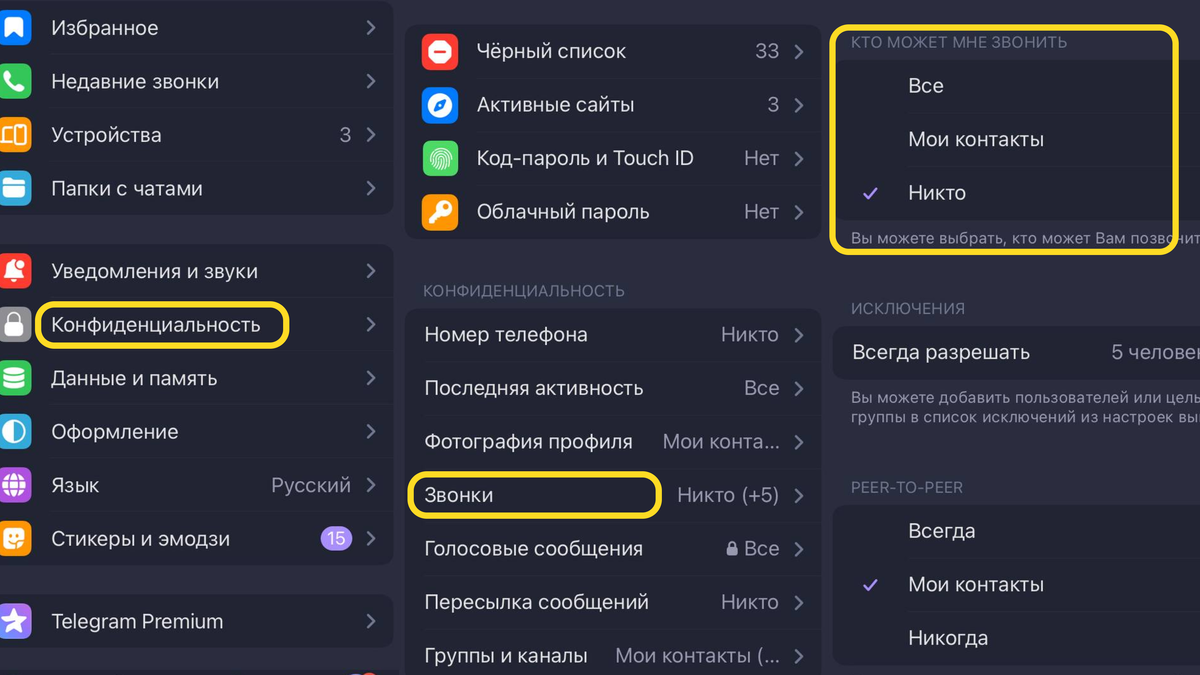Open the orange Стикеры и эмодзи icon
This screenshot has width=1200, height=675.
point(15,539)
